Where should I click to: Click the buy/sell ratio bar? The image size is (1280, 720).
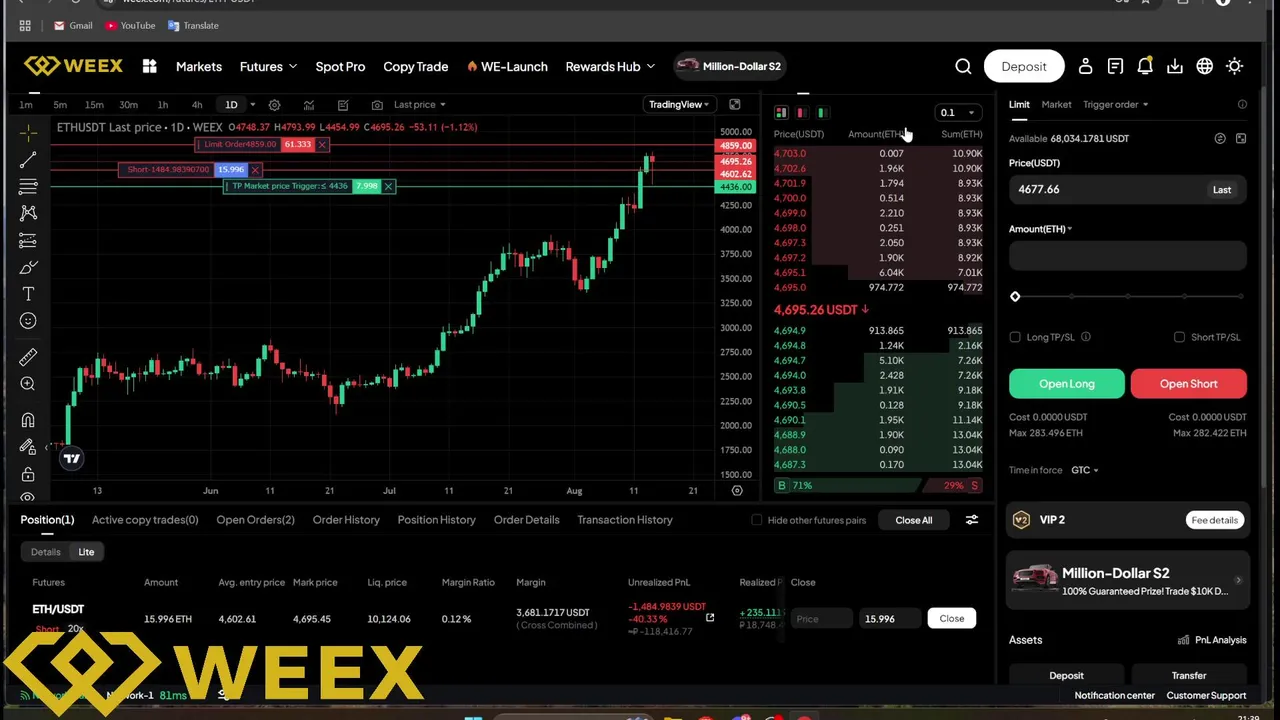coord(878,486)
